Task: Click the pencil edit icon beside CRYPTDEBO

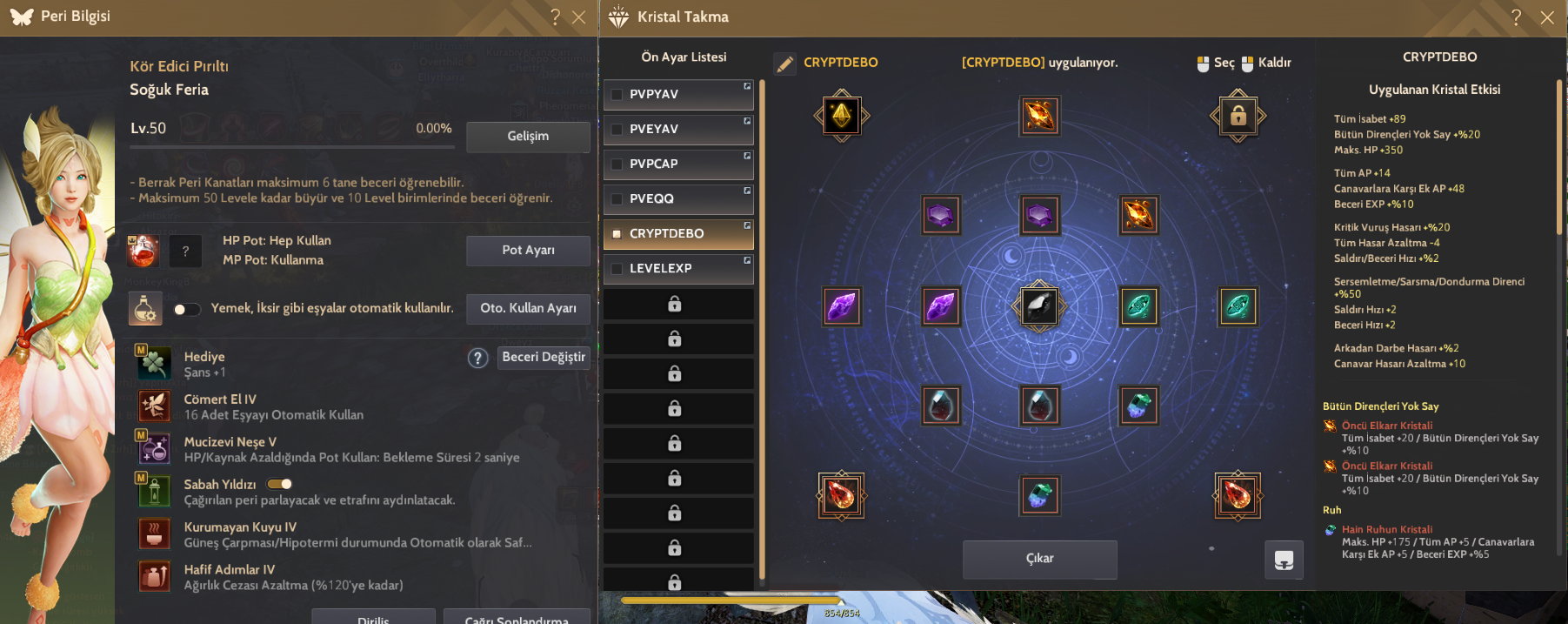Action: (x=784, y=64)
